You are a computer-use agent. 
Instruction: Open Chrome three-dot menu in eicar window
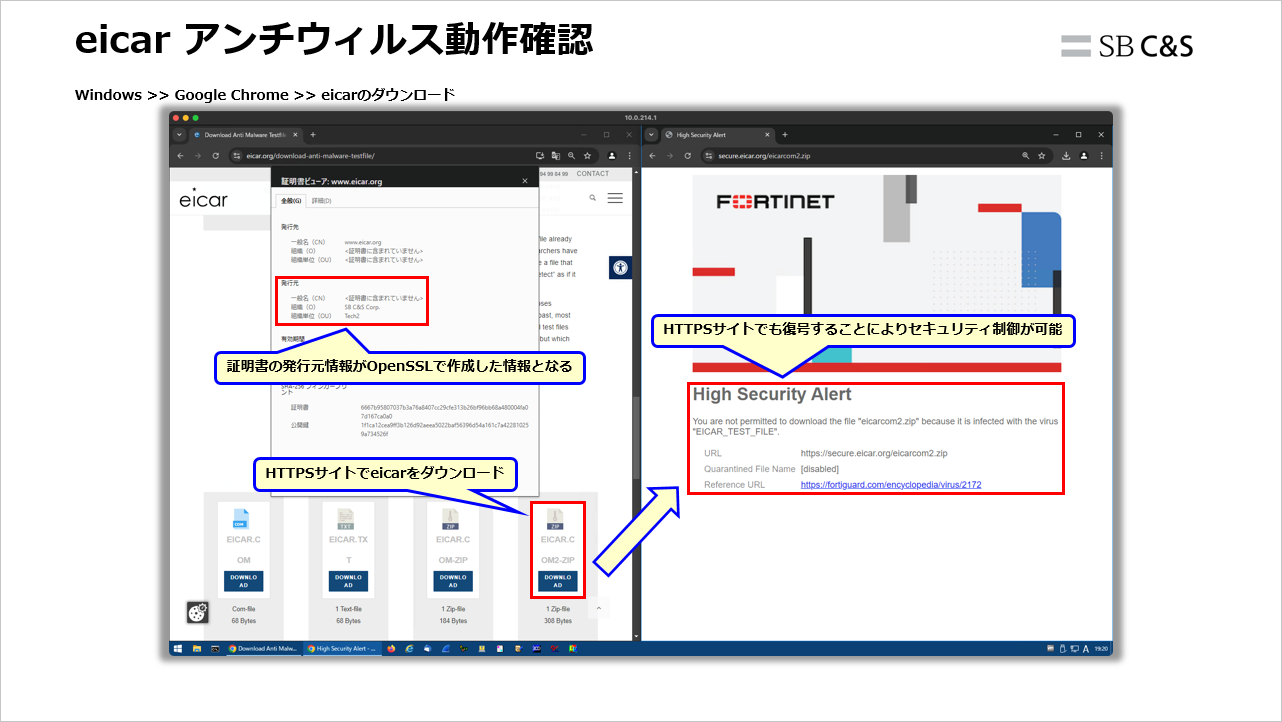tap(628, 156)
